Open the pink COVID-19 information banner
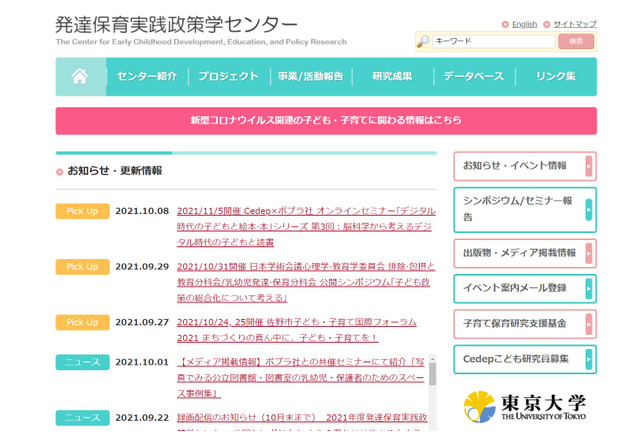640x437 pixels. [x=326, y=121]
